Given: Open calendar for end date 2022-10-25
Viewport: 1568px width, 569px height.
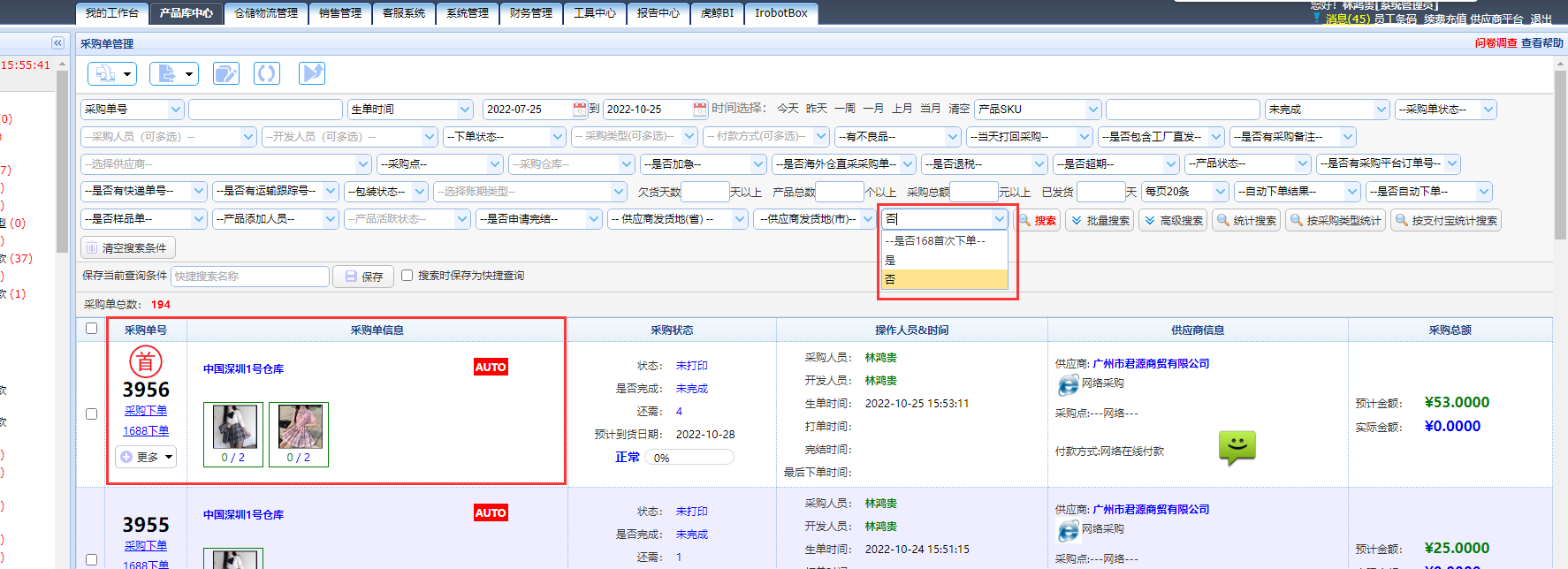Looking at the screenshot, I should coord(700,110).
